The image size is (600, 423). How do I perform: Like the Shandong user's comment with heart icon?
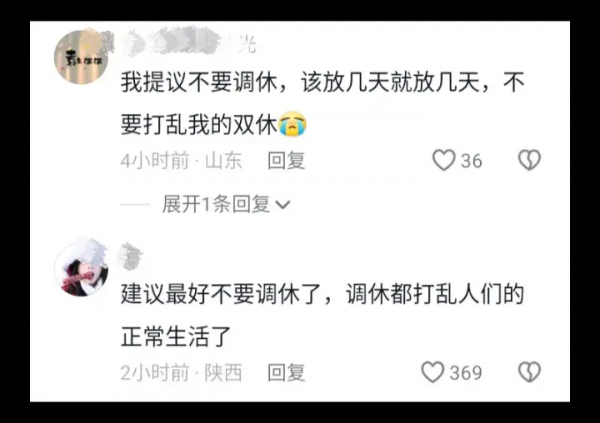tap(444, 160)
